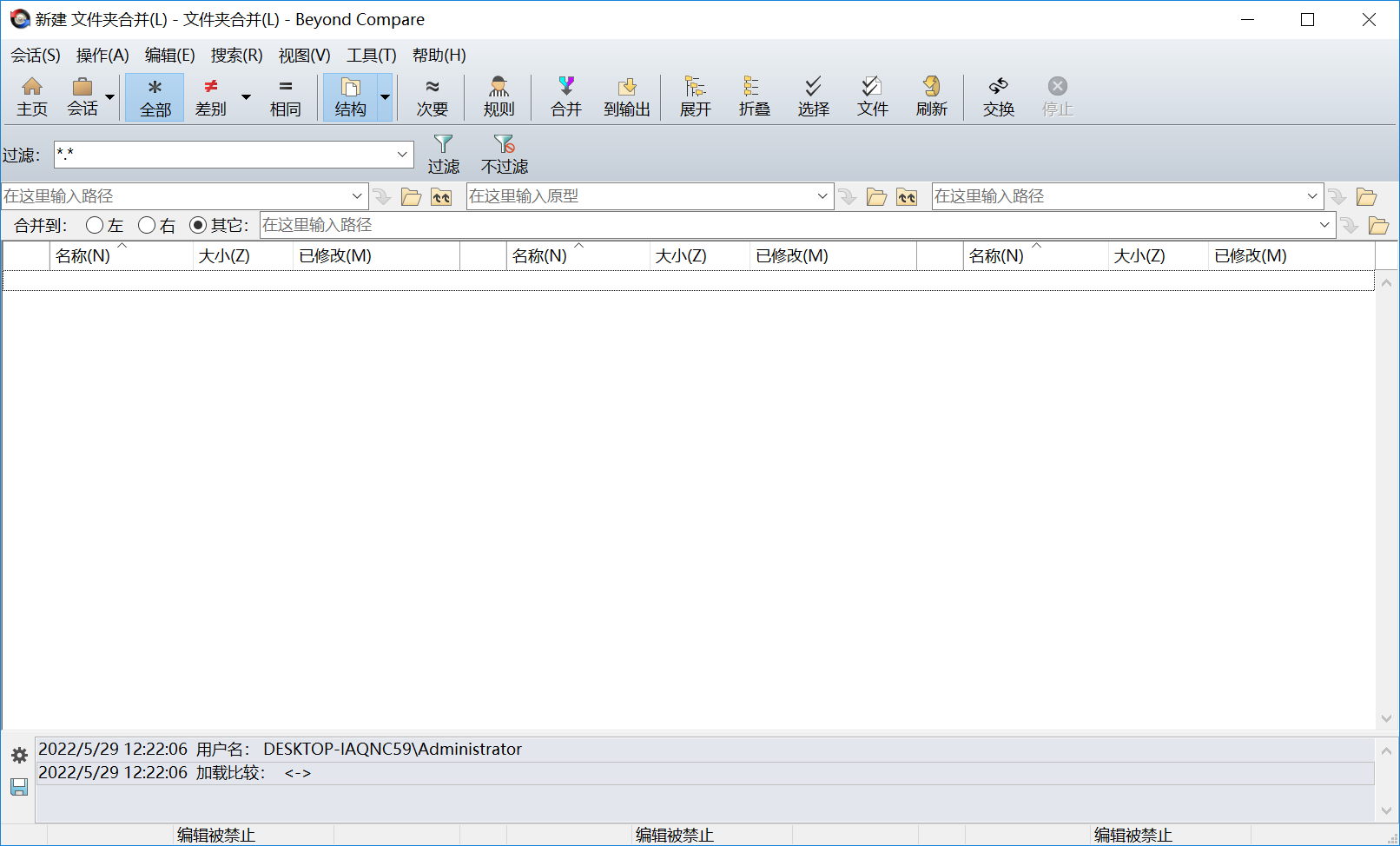Refresh the comparison with 刷新
Viewport: 1400px width, 846px height.
[931, 96]
